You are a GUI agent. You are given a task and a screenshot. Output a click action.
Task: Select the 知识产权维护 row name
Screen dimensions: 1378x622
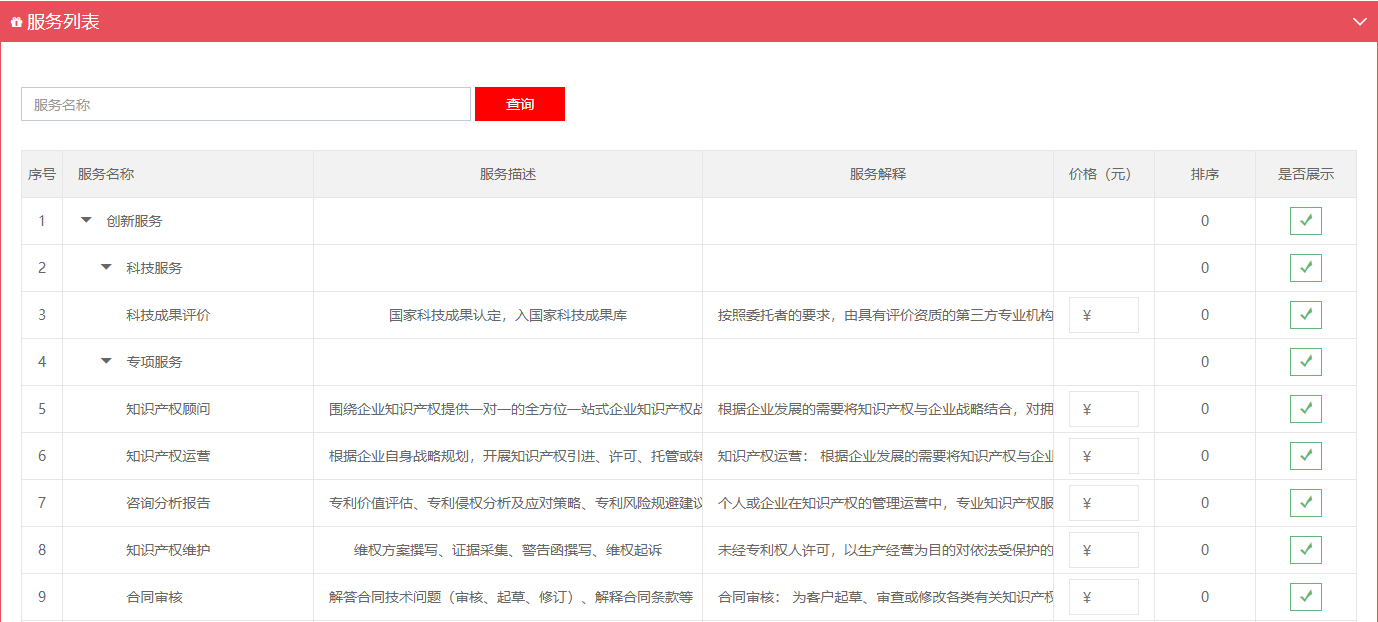point(168,550)
